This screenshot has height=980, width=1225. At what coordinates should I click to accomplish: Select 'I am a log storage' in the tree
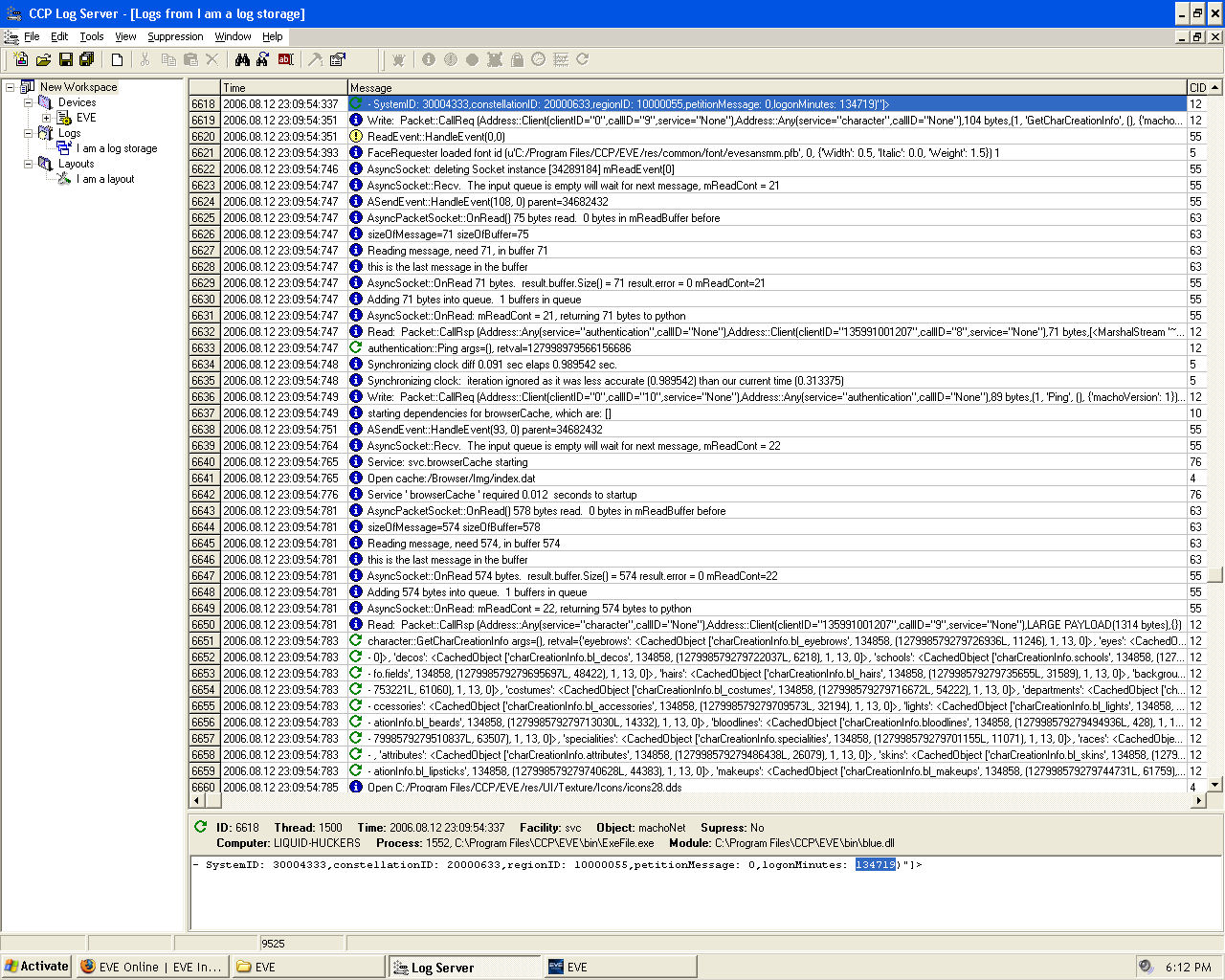click(117, 148)
